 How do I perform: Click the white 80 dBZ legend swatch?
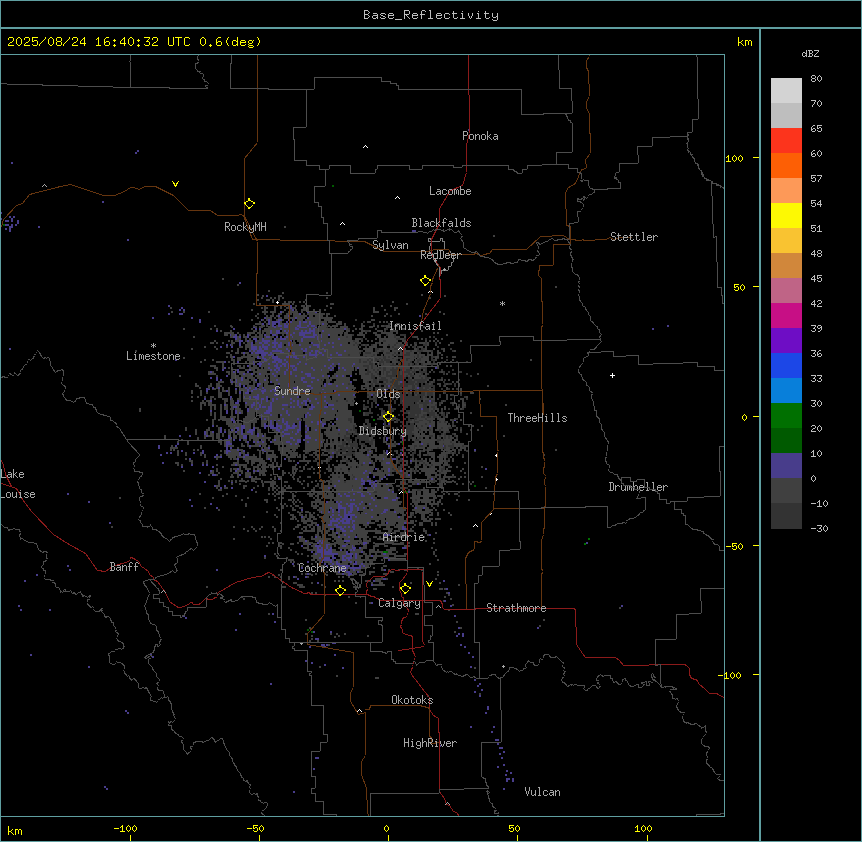point(786,91)
